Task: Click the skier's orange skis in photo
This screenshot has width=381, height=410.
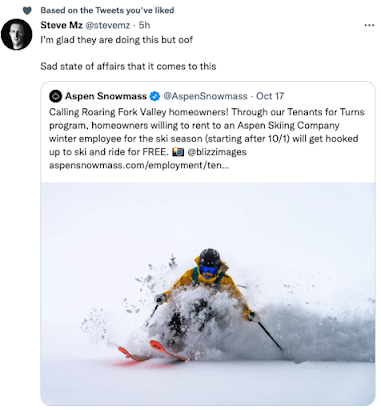Action: point(152,352)
